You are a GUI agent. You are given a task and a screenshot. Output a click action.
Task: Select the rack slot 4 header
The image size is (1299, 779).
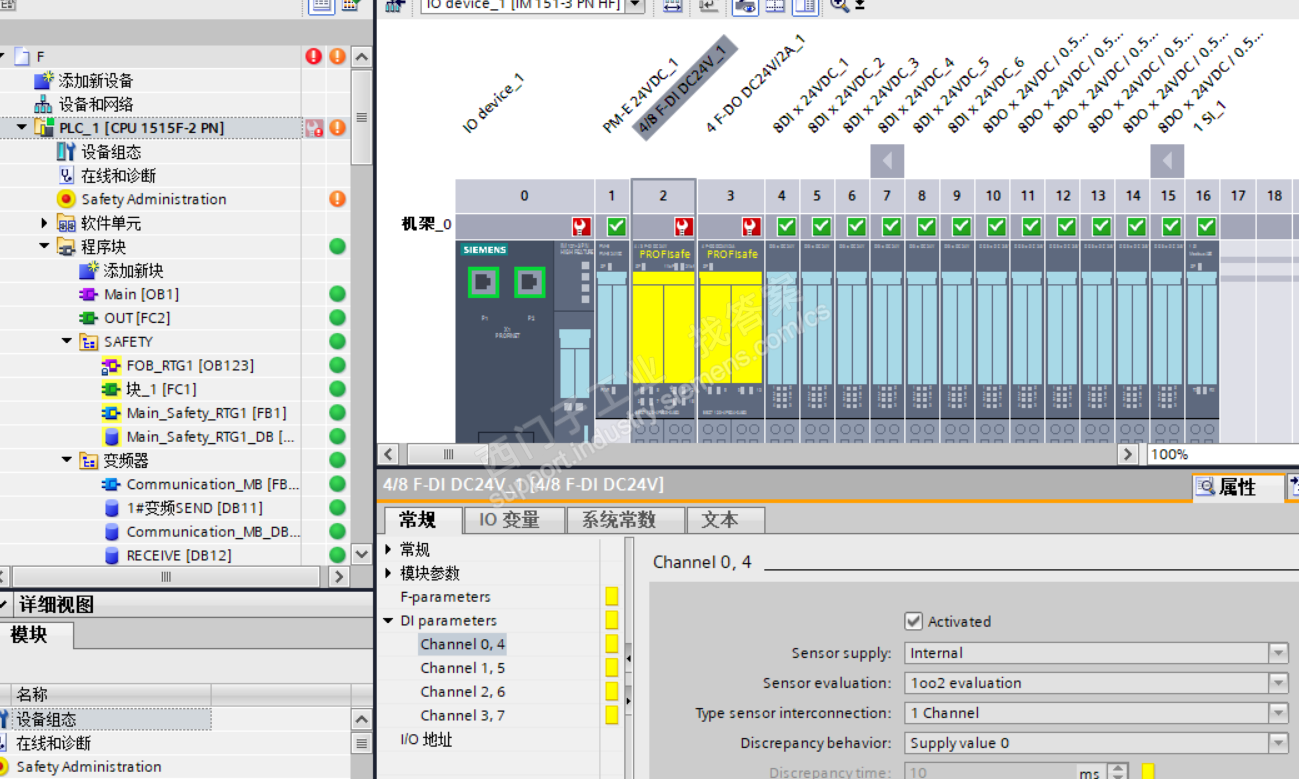tap(782, 196)
